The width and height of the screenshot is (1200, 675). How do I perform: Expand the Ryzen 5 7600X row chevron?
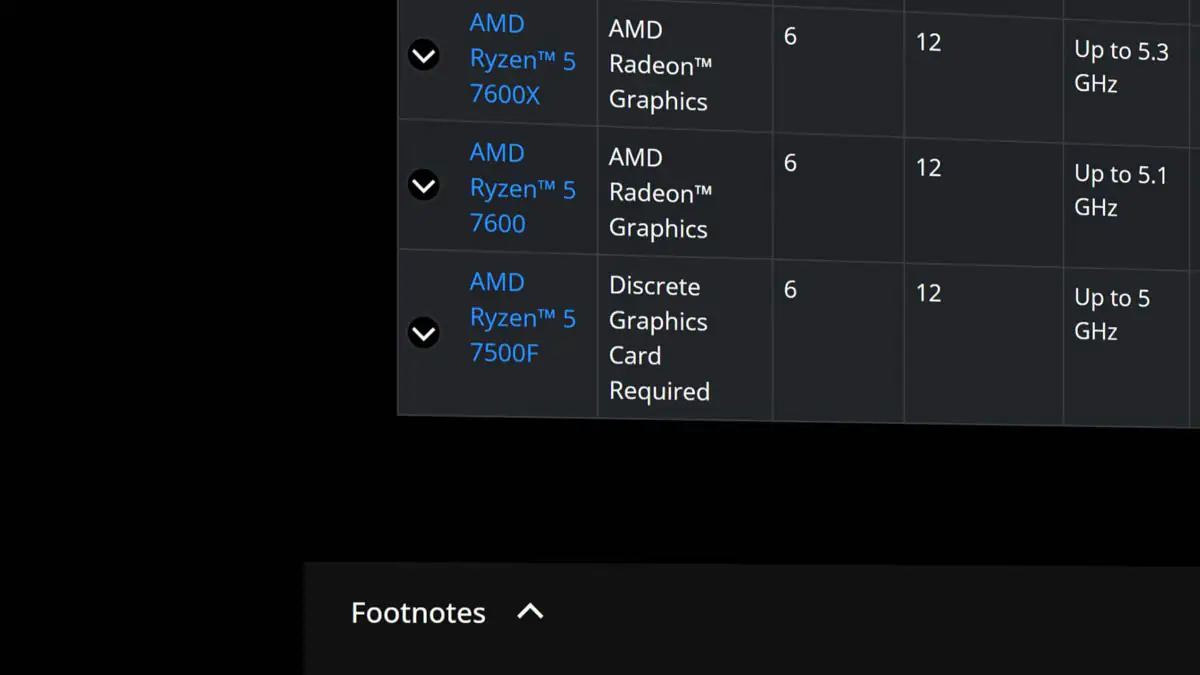[424, 56]
